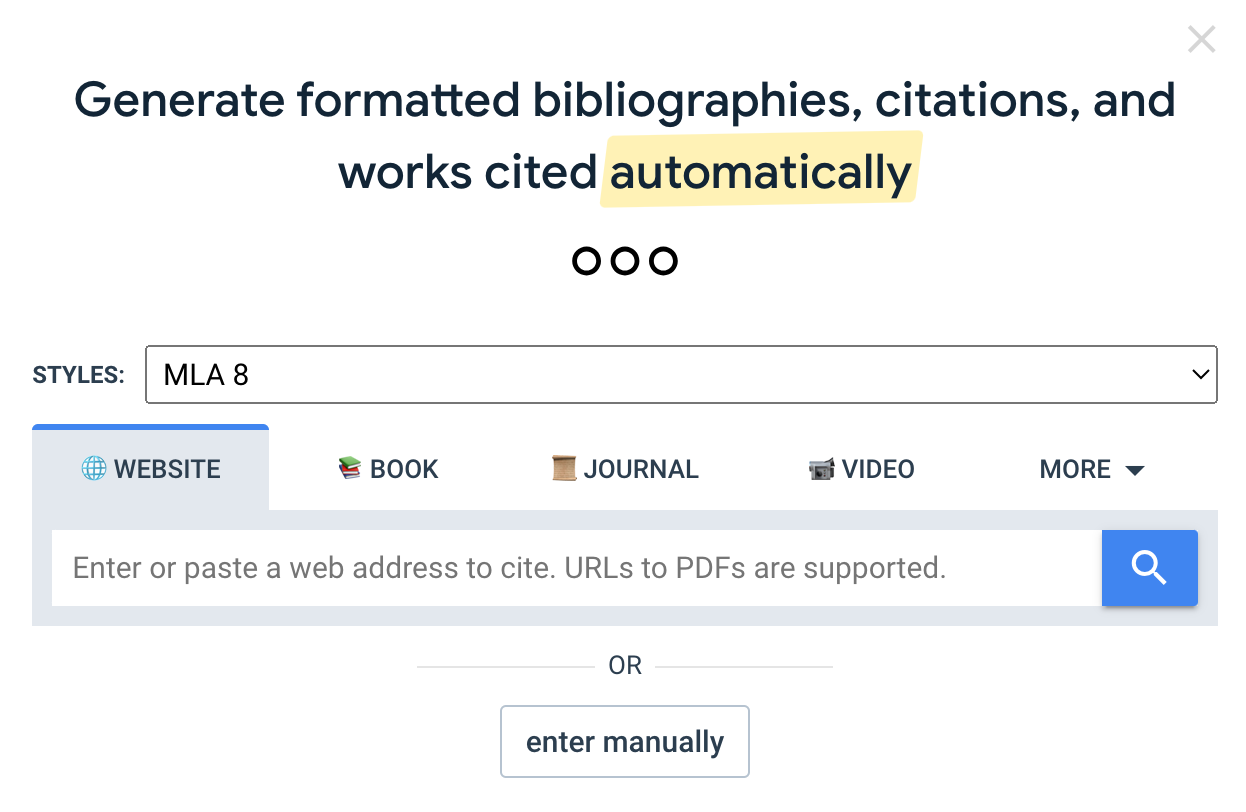
Task: Close the citation dialog with X
Action: 1201,40
